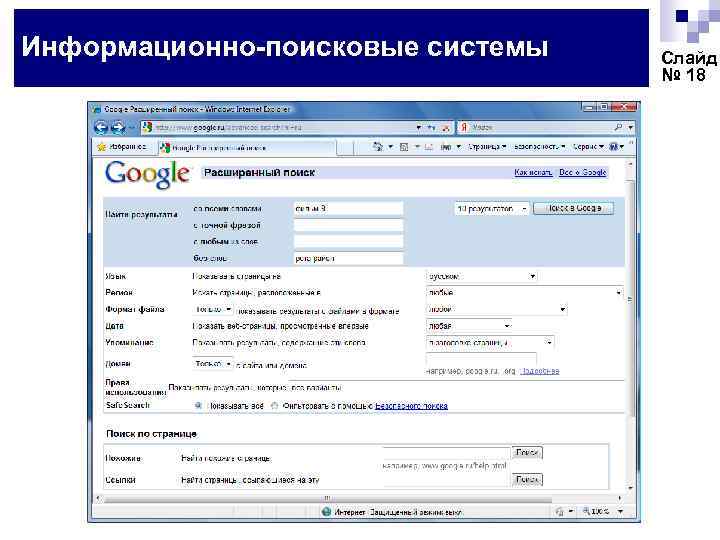
Task: Click Поиск button for Похожие row
Action: [x=527, y=453]
